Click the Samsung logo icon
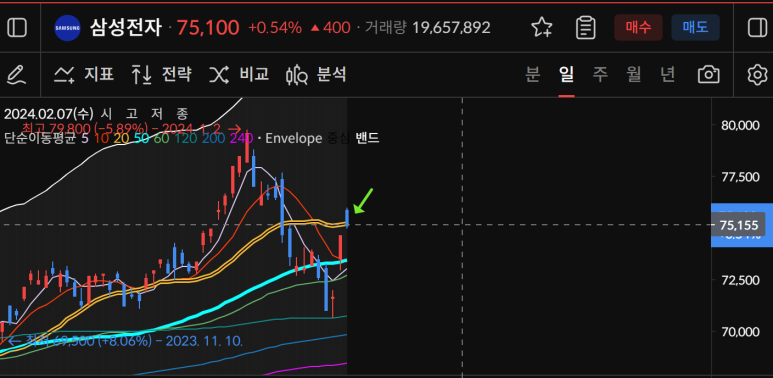The width and height of the screenshot is (773, 378). tap(67, 28)
